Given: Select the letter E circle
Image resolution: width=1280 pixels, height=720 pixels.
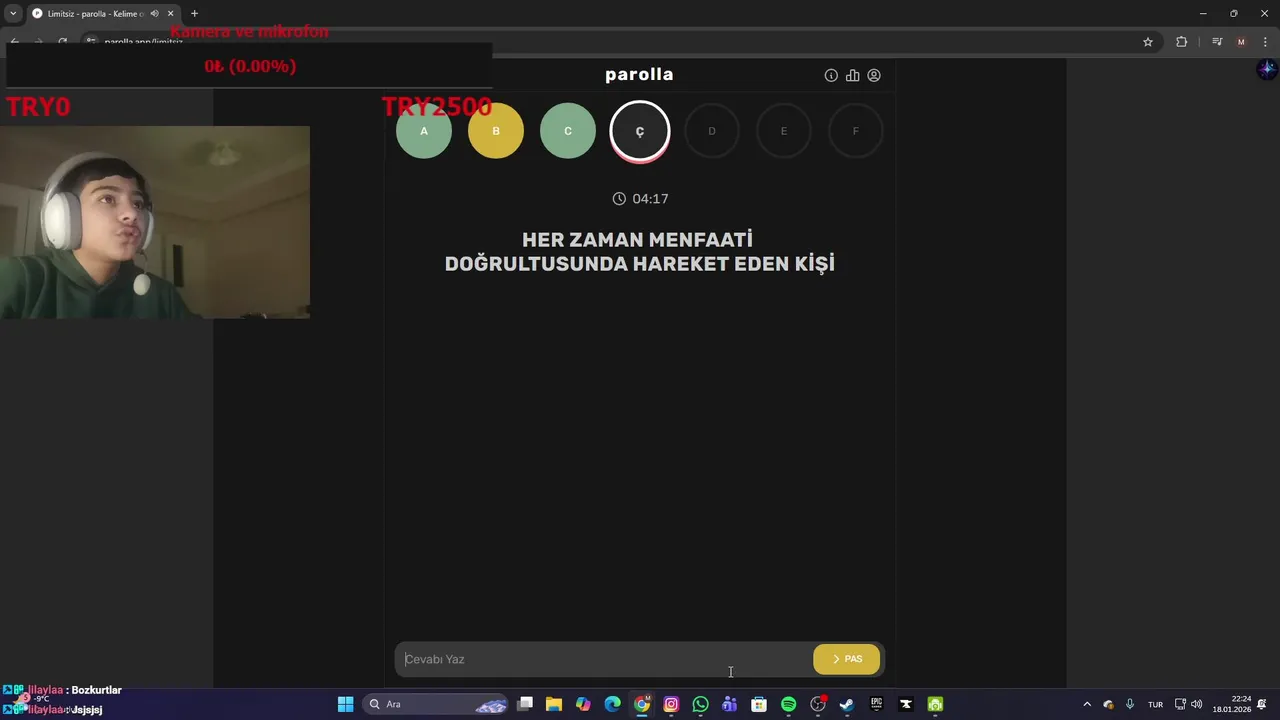Looking at the screenshot, I should coord(784,131).
